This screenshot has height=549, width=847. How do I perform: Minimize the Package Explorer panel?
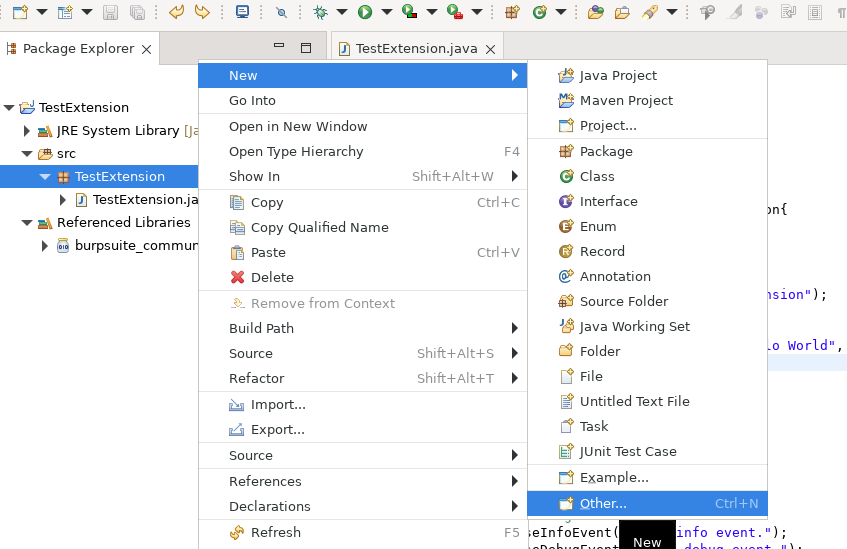tap(280, 48)
